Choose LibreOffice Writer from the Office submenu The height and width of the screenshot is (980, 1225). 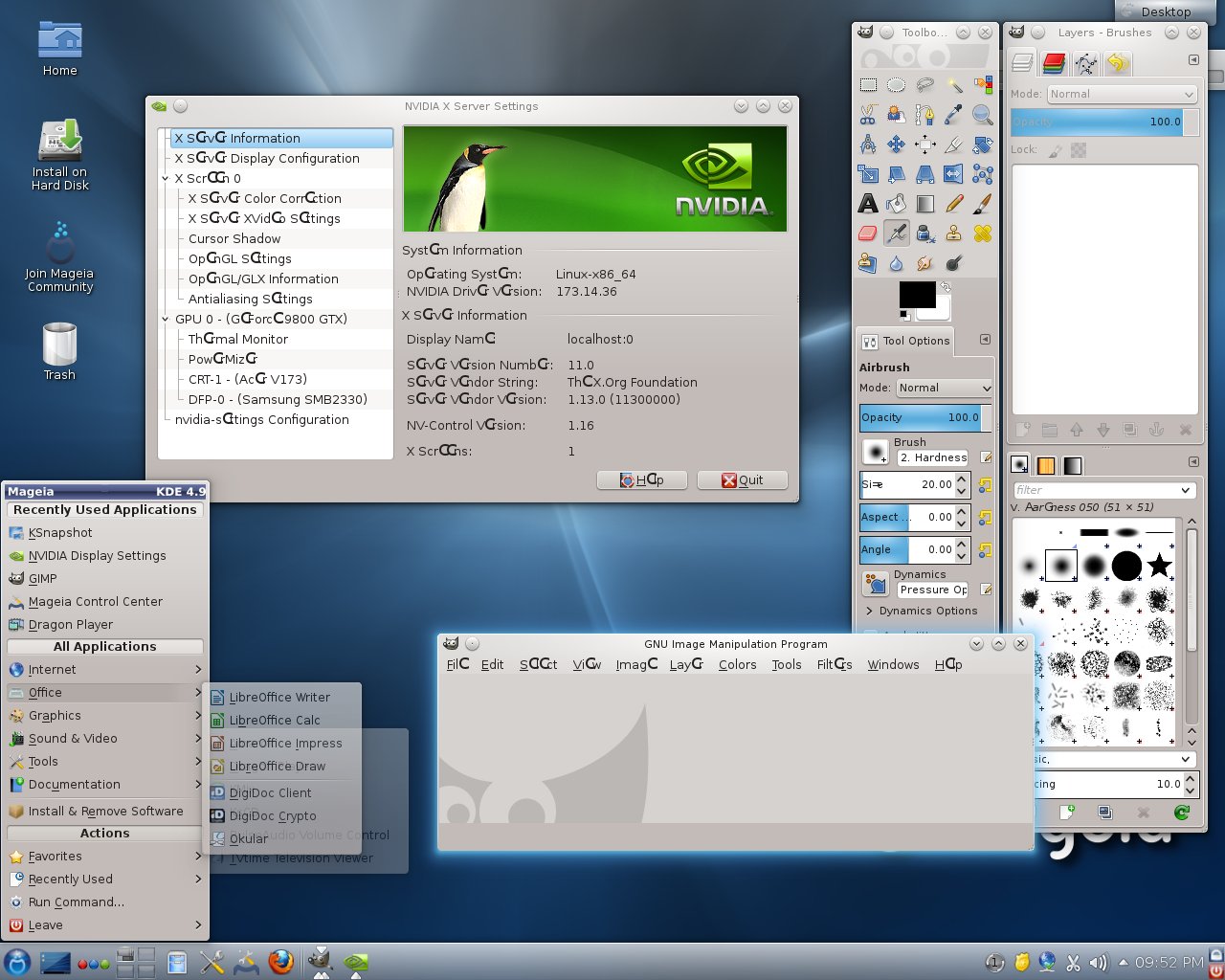(279, 698)
